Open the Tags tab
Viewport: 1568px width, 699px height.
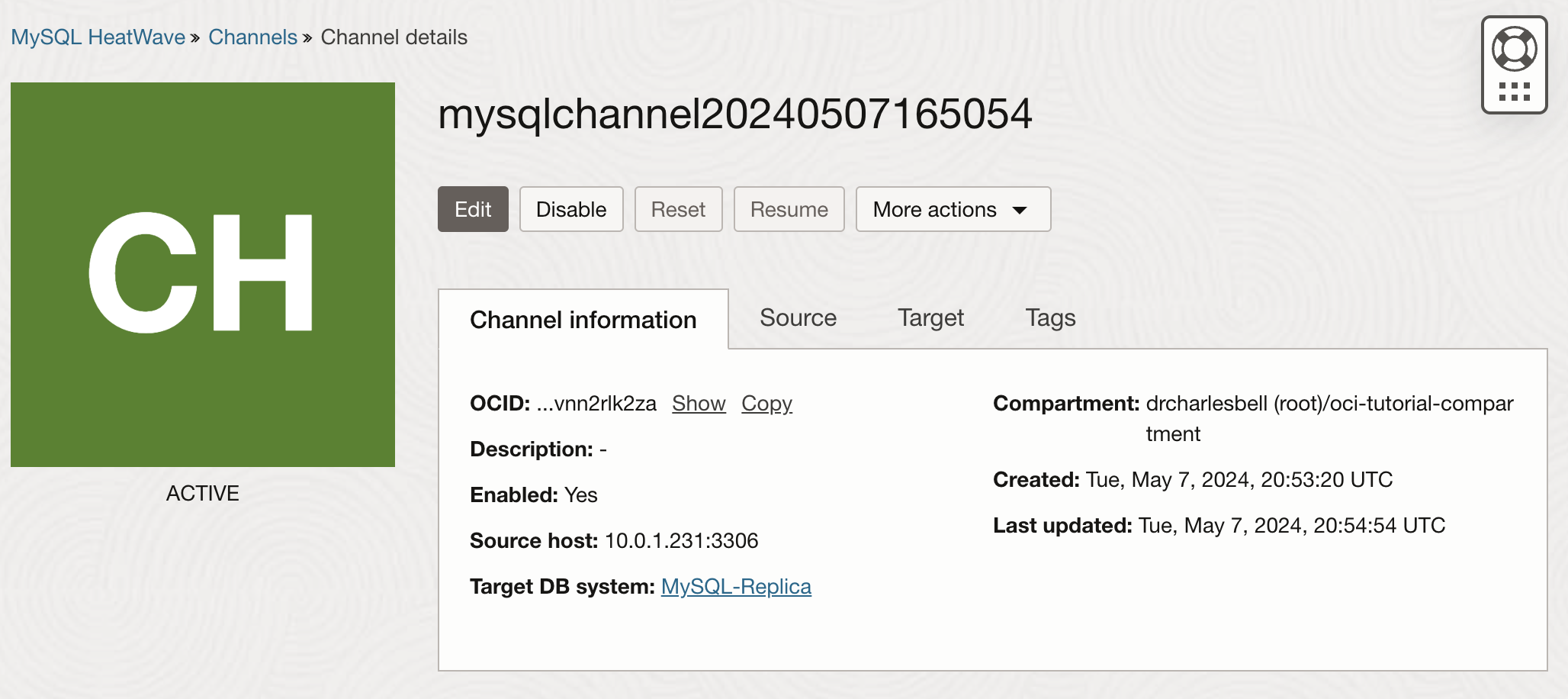pos(1050,317)
